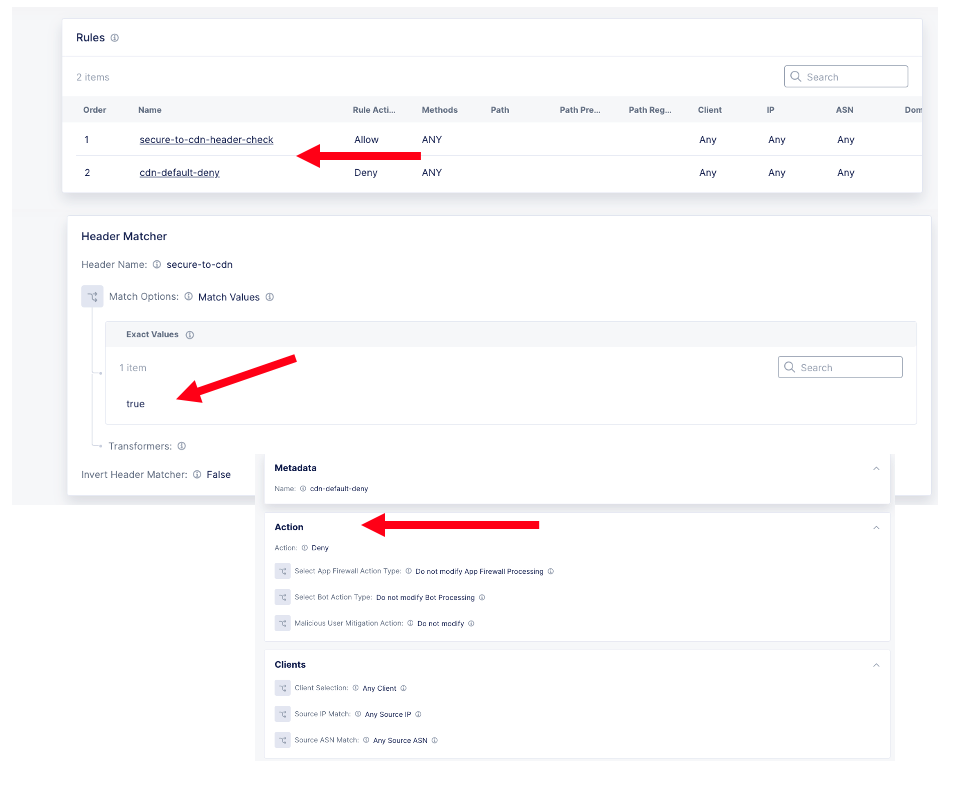Click magnifier icon in Rules search box
The height and width of the screenshot is (801, 959).
click(795, 76)
